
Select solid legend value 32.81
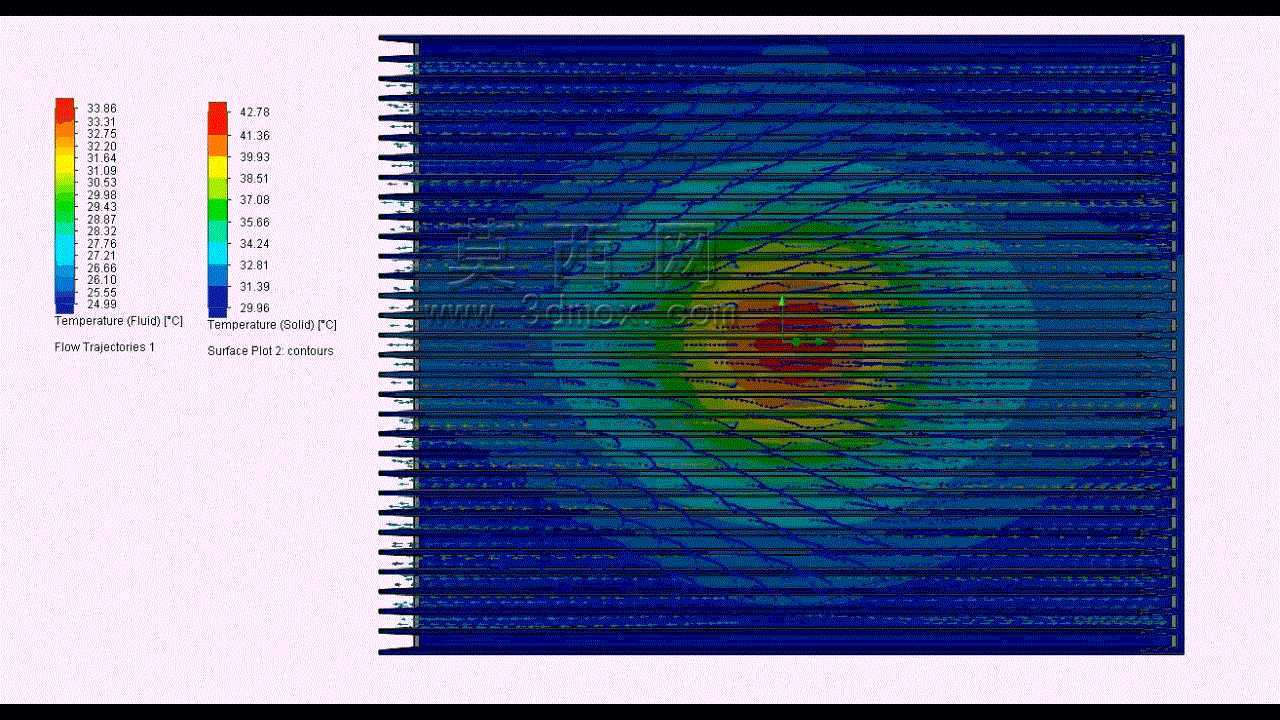coord(255,265)
